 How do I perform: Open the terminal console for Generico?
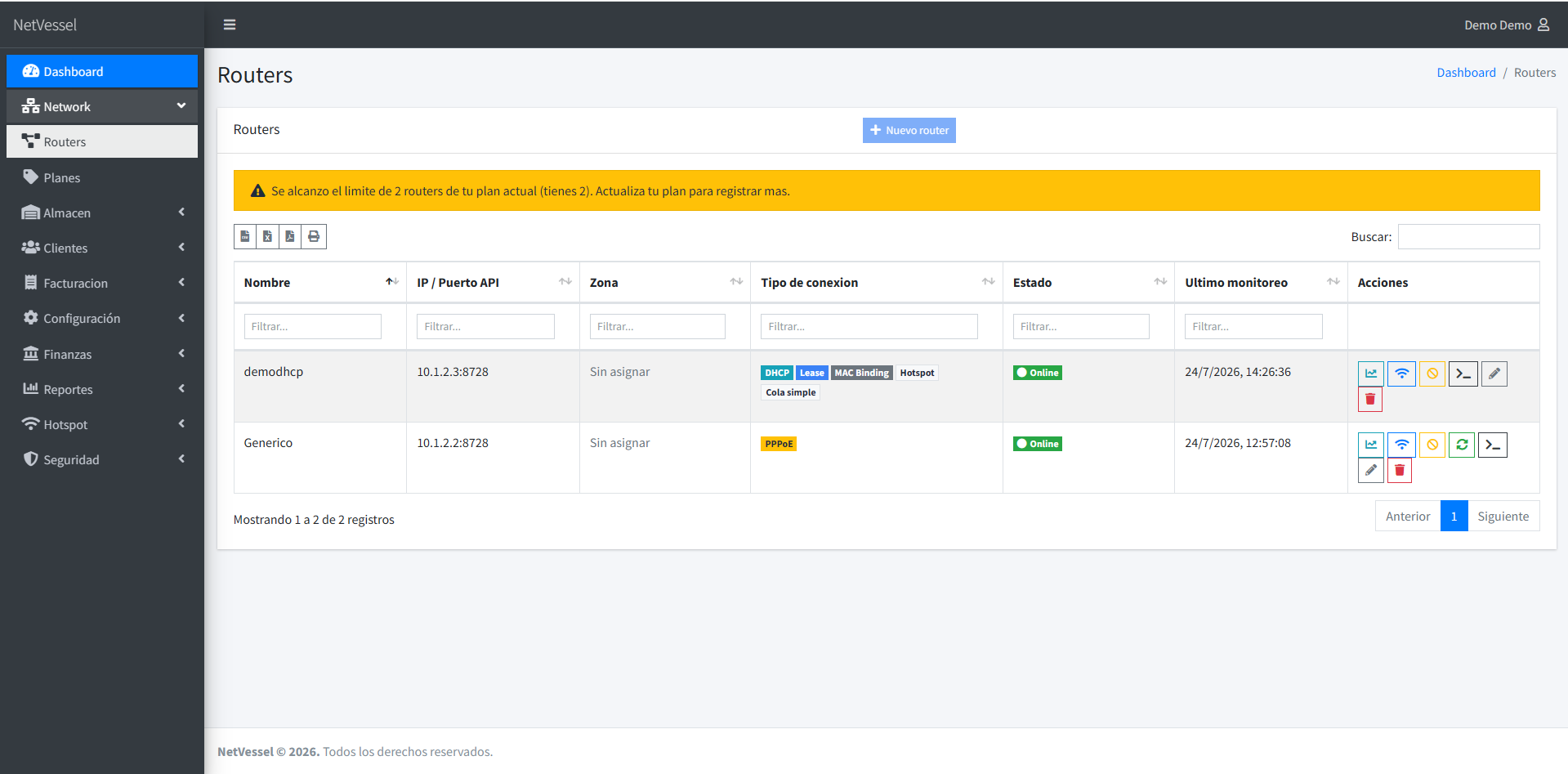coord(1493,445)
